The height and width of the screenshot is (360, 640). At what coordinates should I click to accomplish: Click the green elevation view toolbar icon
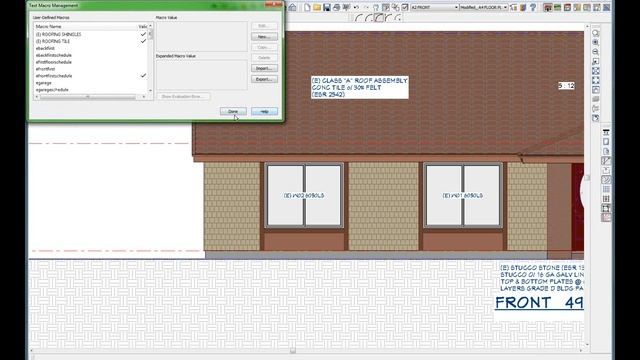(558, 7)
